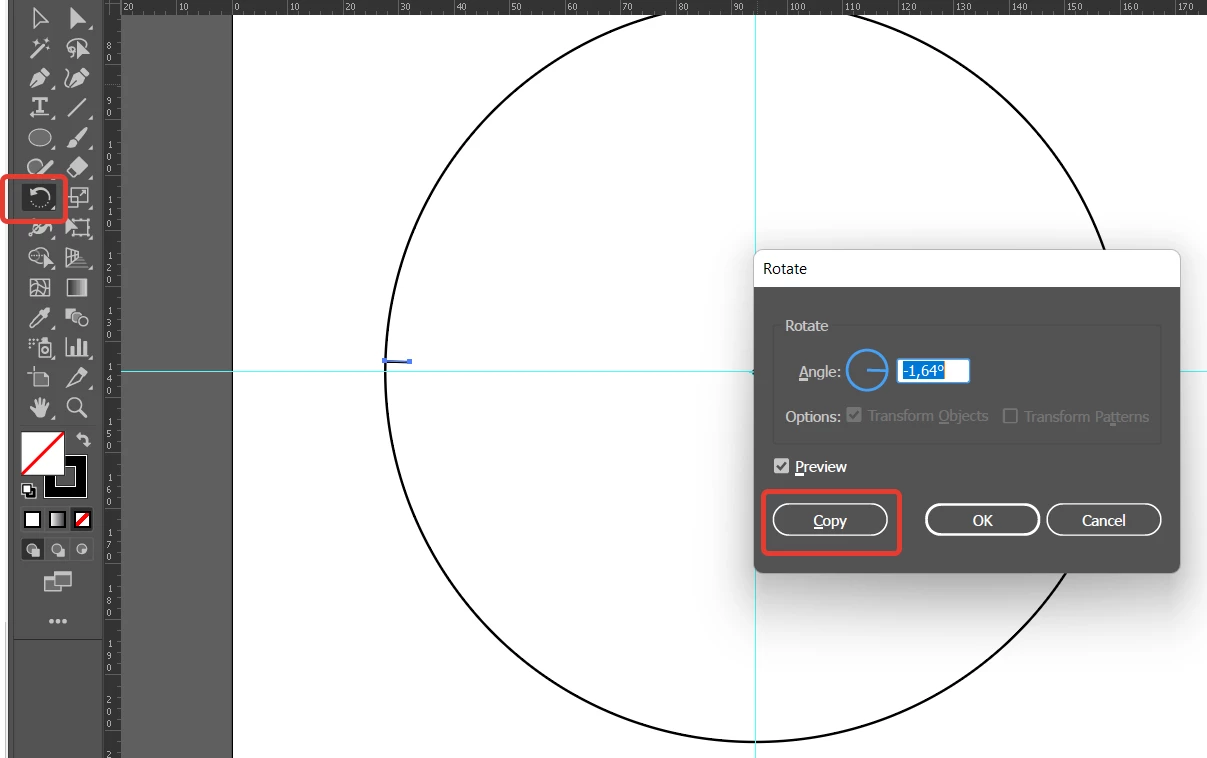Select the Curvature tool
The height and width of the screenshot is (758, 1207).
pos(78,78)
